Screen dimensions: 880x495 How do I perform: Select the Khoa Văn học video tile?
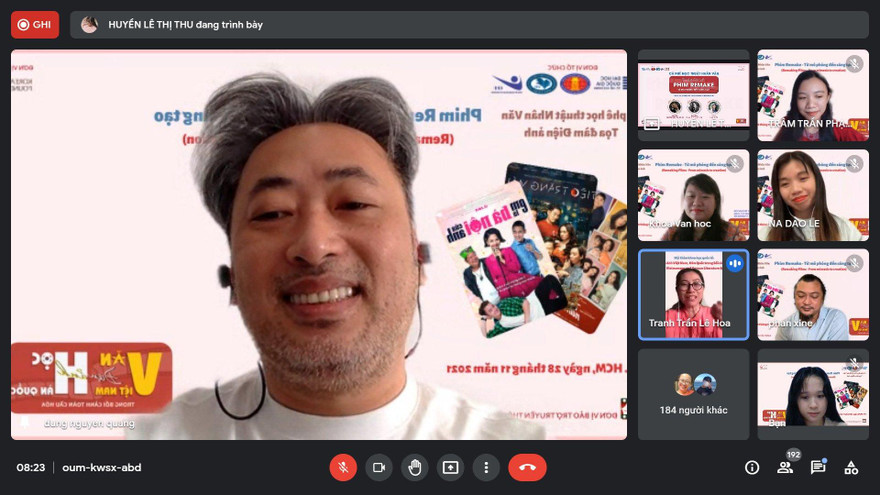pos(693,195)
